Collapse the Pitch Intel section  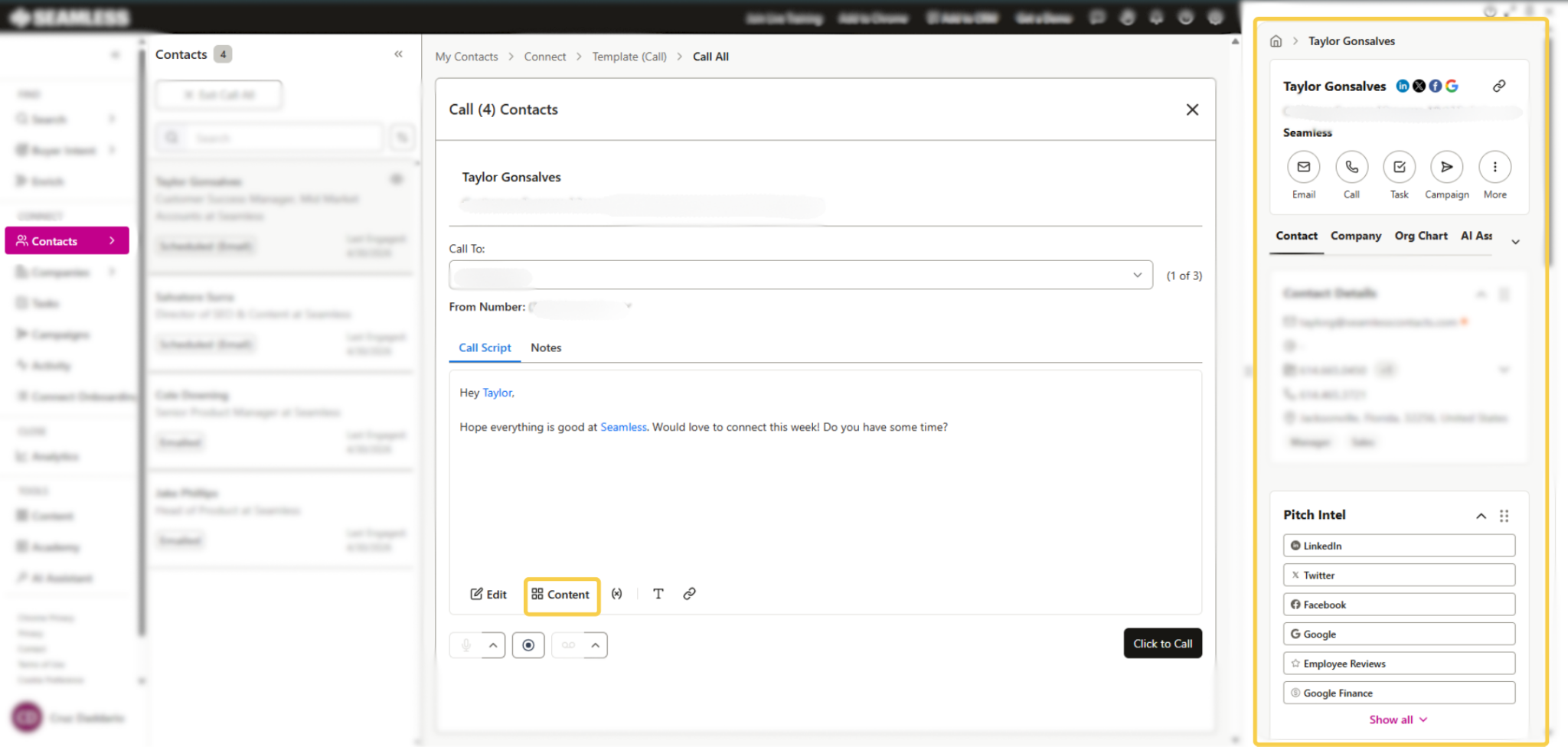coord(1481,516)
